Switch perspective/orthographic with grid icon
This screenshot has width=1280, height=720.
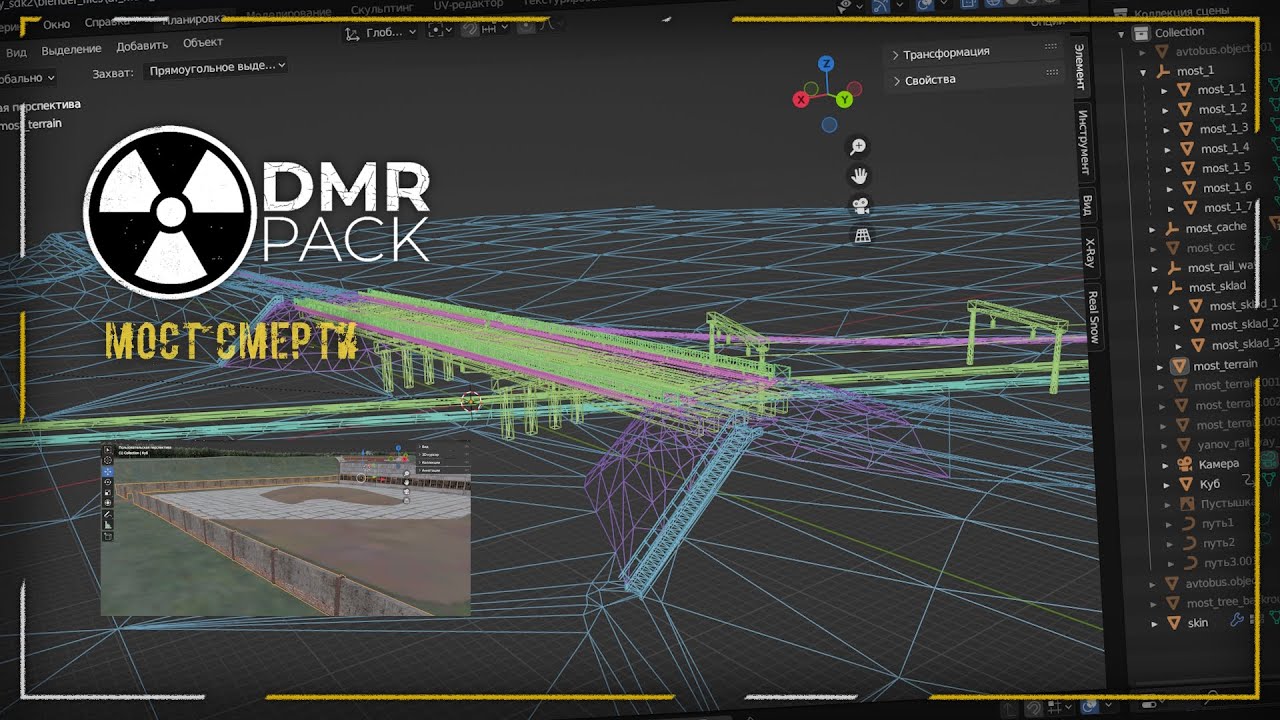click(x=861, y=236)
